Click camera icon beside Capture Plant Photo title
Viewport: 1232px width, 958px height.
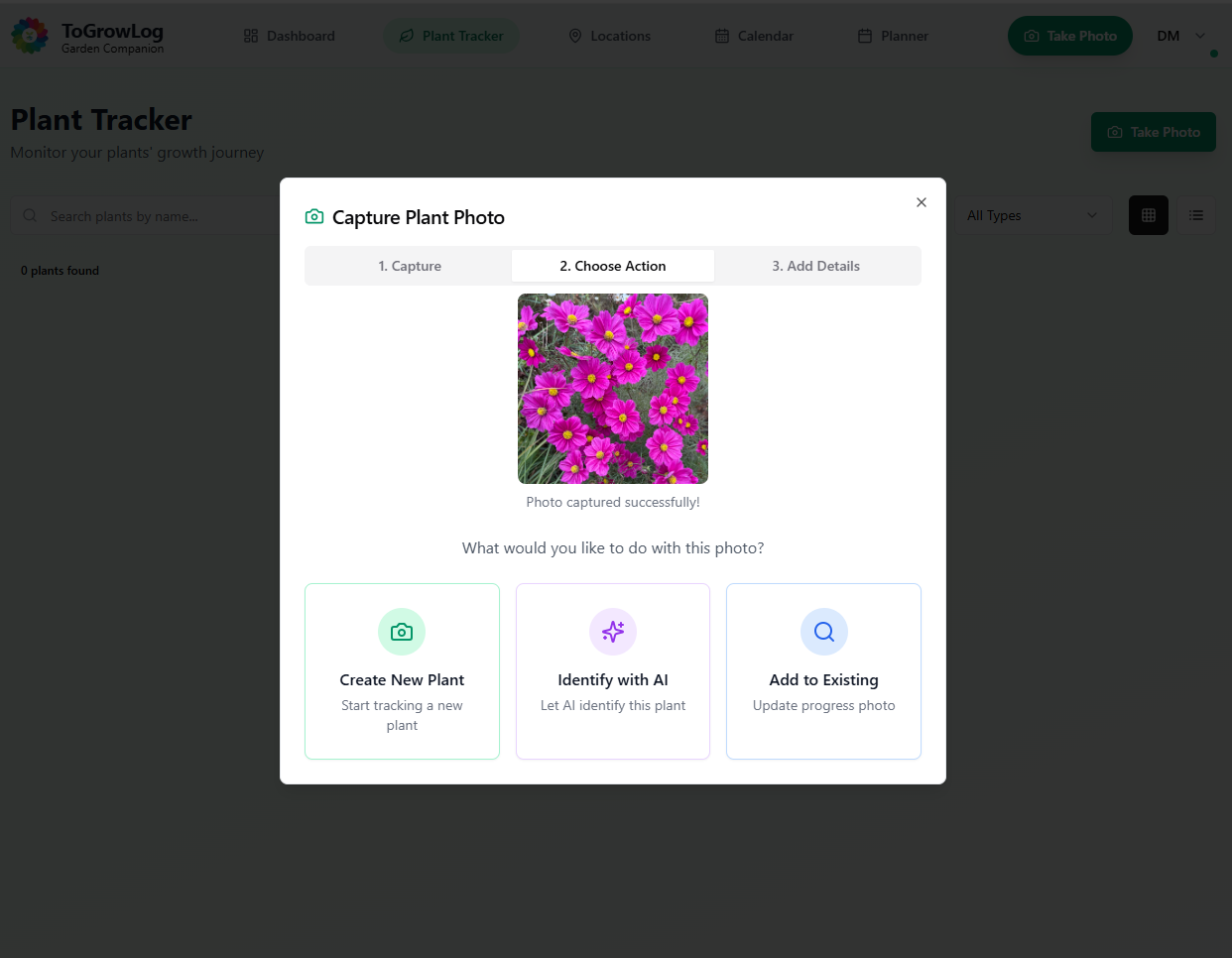point(314,217)
